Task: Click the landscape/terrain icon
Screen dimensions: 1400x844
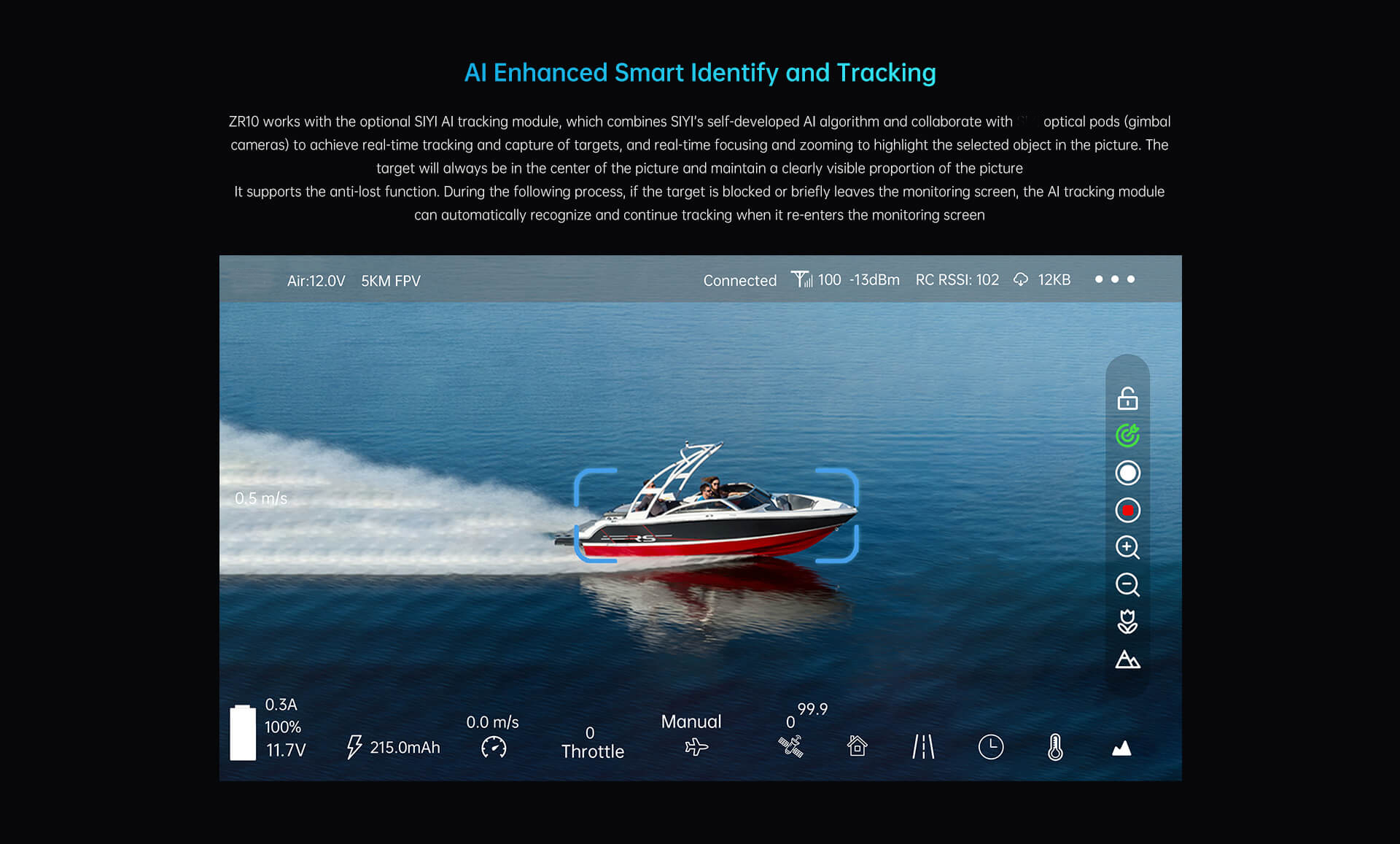Action: point(1126,659)
